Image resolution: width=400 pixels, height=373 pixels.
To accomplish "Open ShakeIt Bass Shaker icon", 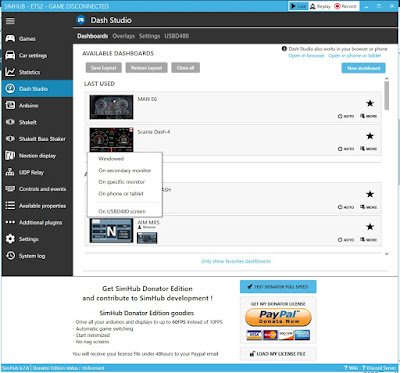I will pyautogui.click(x=10, y=139).
